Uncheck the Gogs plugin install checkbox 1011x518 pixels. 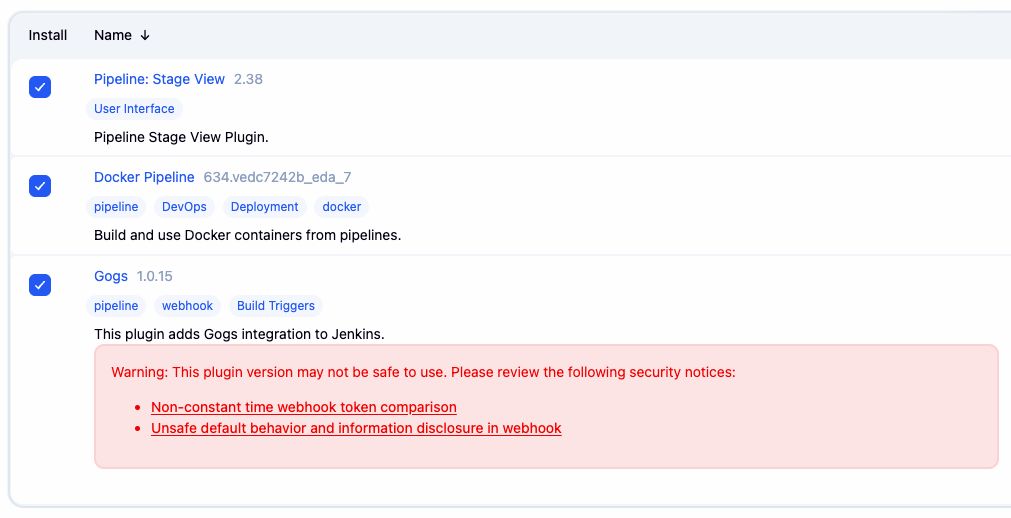[x=40, y=284]
